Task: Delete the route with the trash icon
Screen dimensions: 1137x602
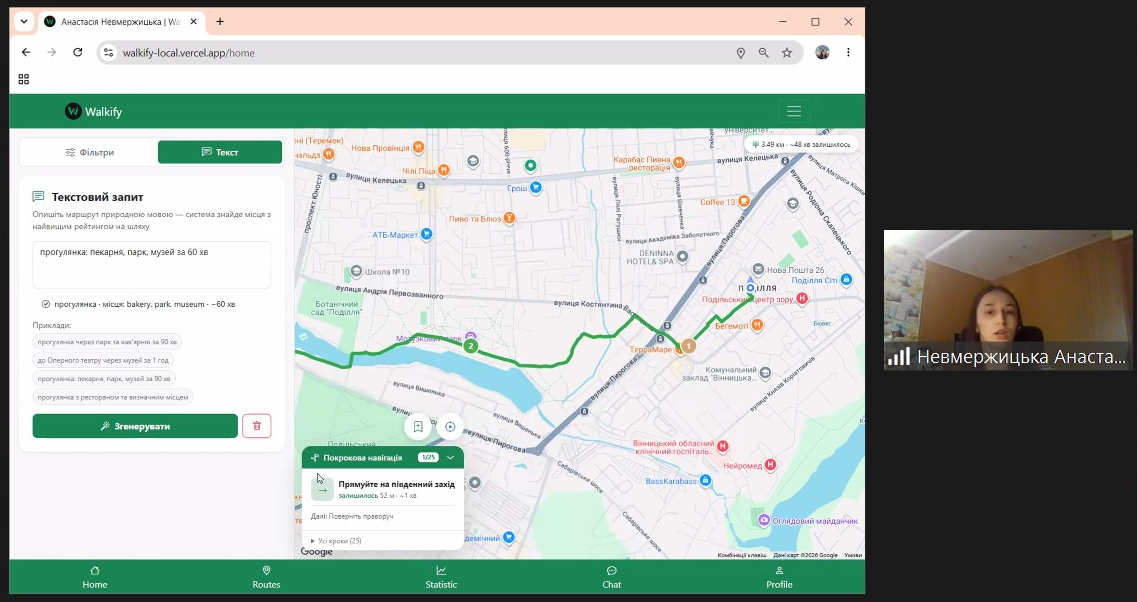Action: (257, 426)
